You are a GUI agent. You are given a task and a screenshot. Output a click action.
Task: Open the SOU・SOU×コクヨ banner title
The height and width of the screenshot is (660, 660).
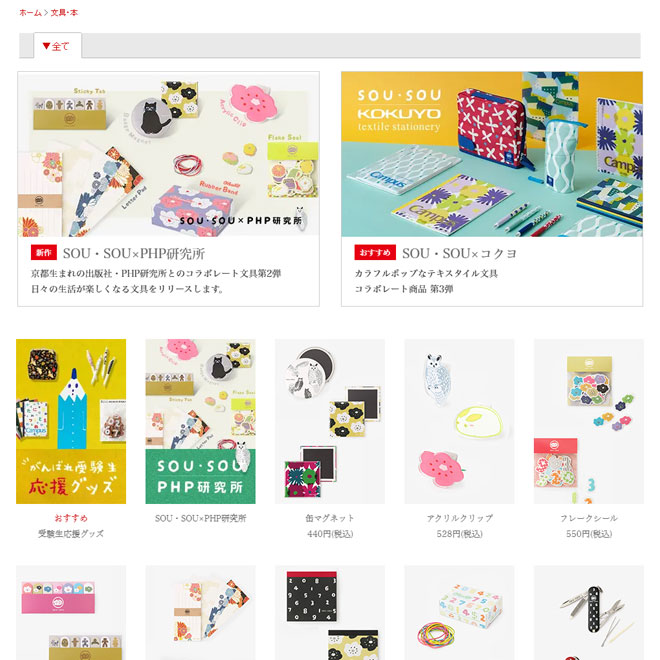459,253
